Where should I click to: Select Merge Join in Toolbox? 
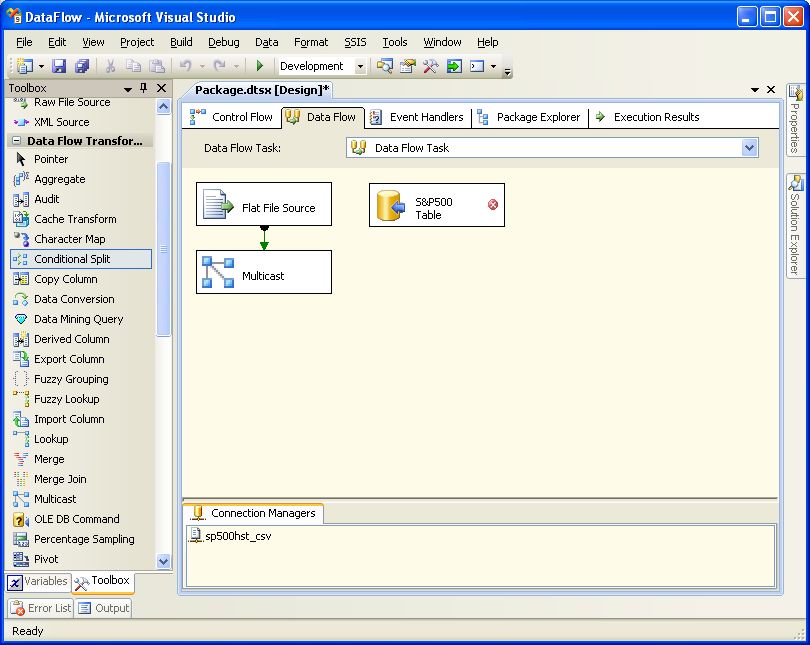point(81,479)
